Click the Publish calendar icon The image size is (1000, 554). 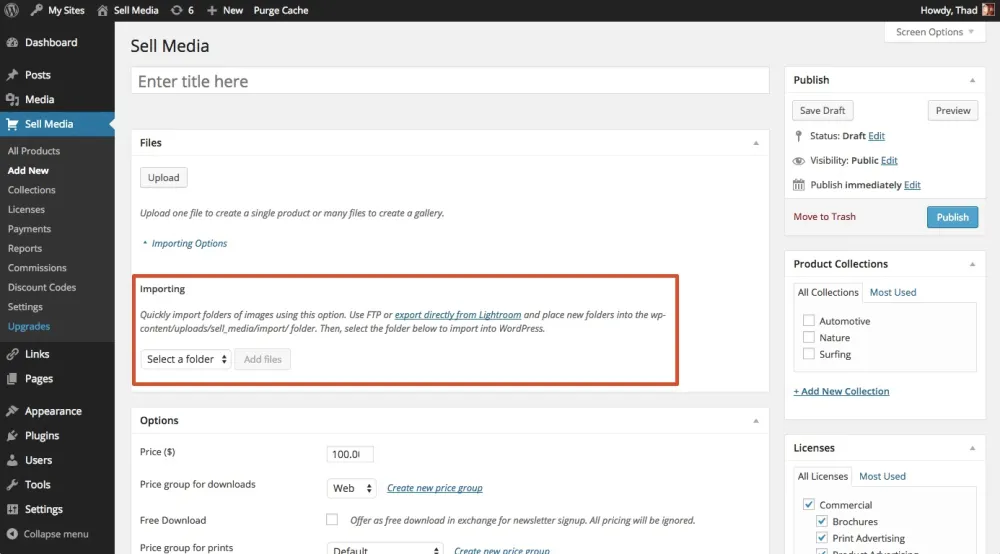798,185
